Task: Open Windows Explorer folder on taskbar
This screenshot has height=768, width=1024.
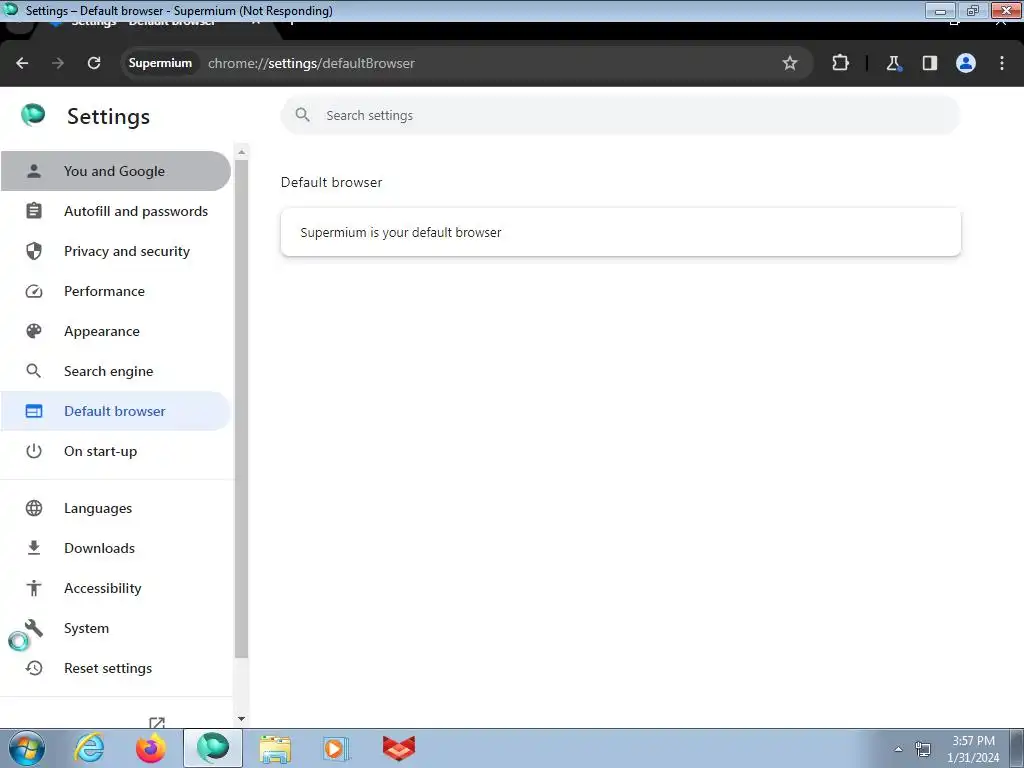Action: 275,748
